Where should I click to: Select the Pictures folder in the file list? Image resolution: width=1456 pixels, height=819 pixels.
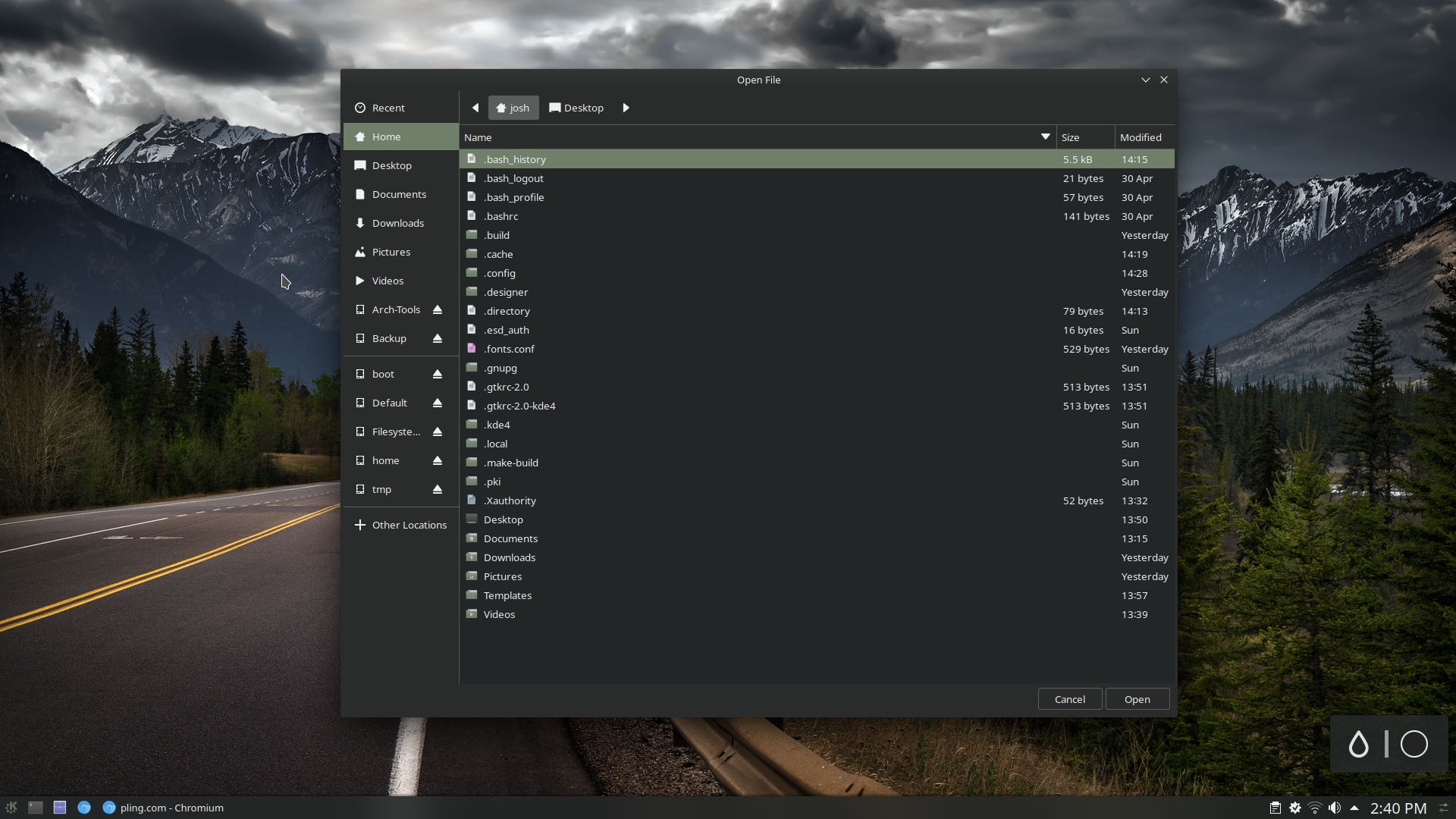point(817,576)
